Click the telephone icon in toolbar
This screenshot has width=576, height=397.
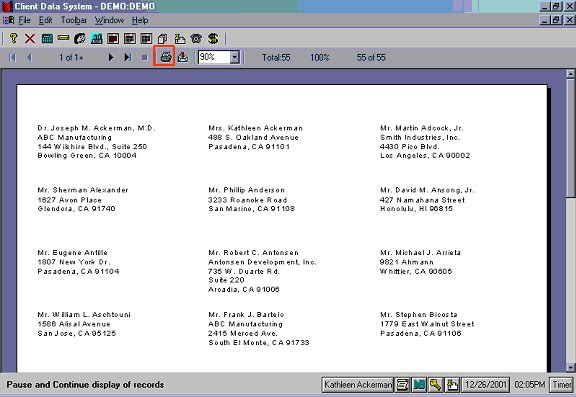(x=196, y=38)
